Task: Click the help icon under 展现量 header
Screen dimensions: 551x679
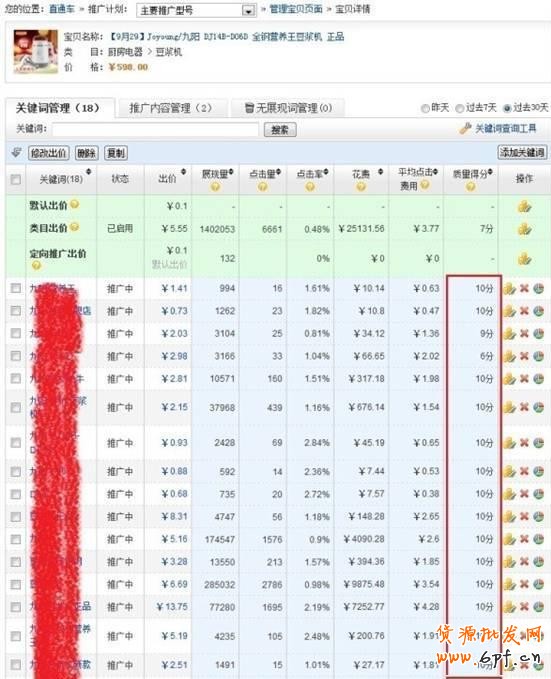Action: click(215, 187)
